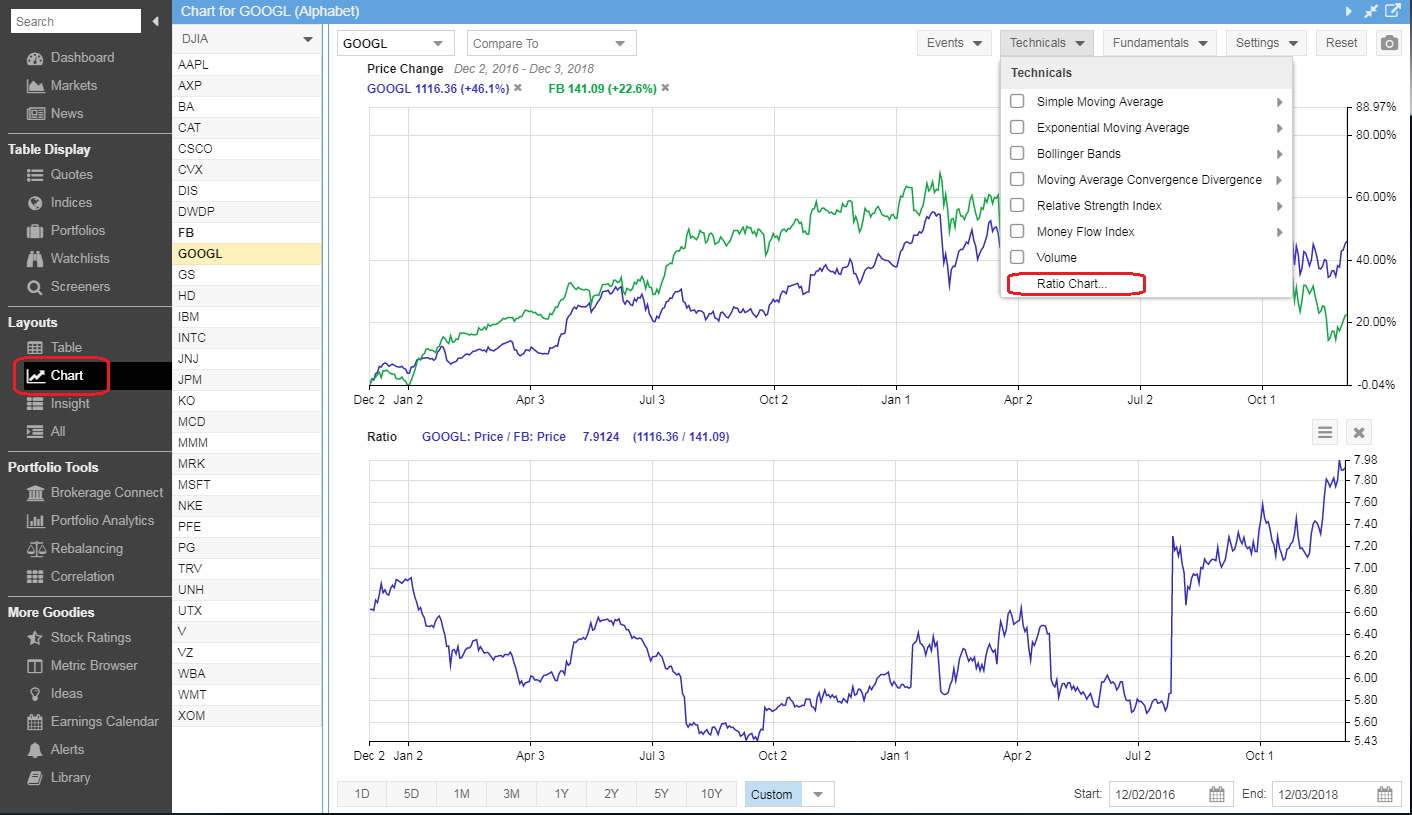1412x815 pixels.
Task: Check the Bollinger Bands option
Action: pos(1017,154)
